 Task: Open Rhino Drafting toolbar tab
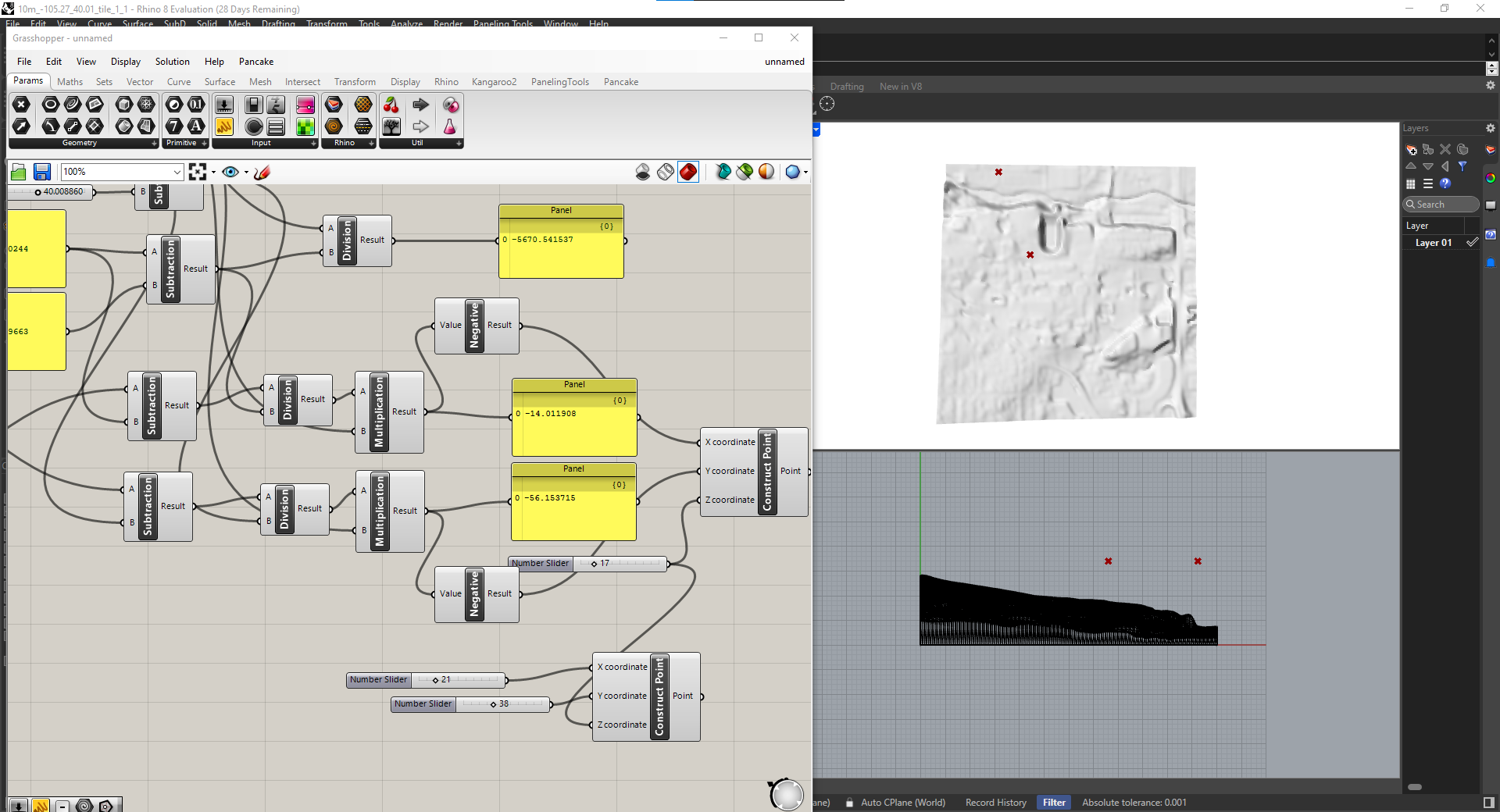(x=847, y=87)
